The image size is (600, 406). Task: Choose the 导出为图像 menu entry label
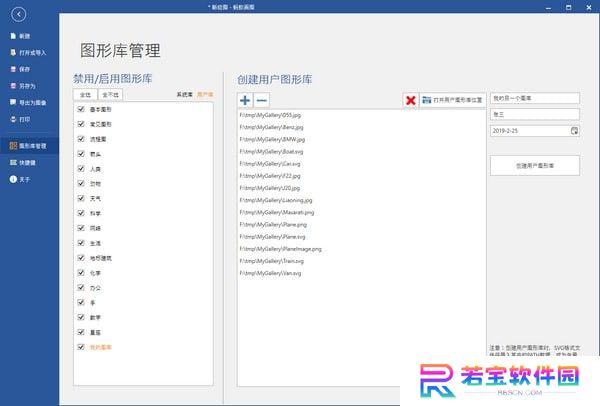tap(33, 103)
